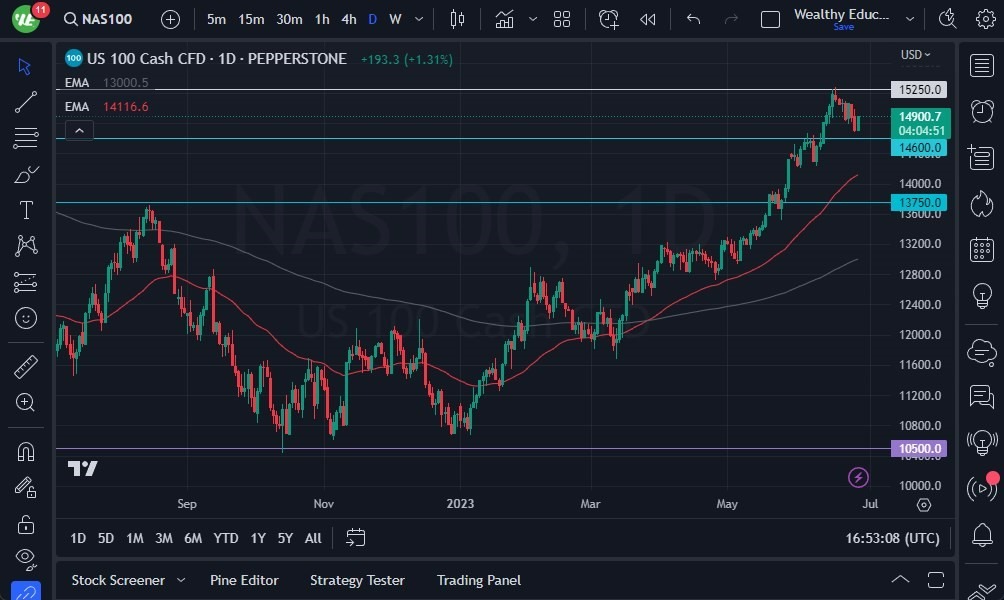
Task: Open the Trading Panel tab
Action: [x=478, y=580]
